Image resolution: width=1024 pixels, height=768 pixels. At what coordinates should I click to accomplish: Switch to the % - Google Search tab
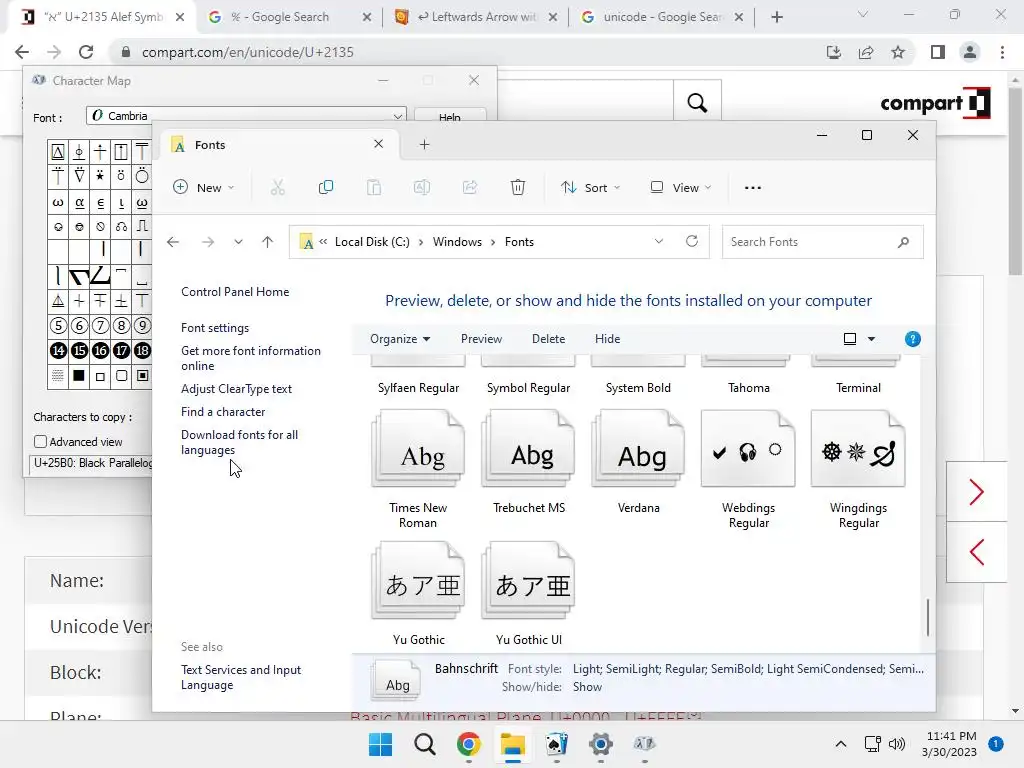pyautogui.click(x=289, y=17)
